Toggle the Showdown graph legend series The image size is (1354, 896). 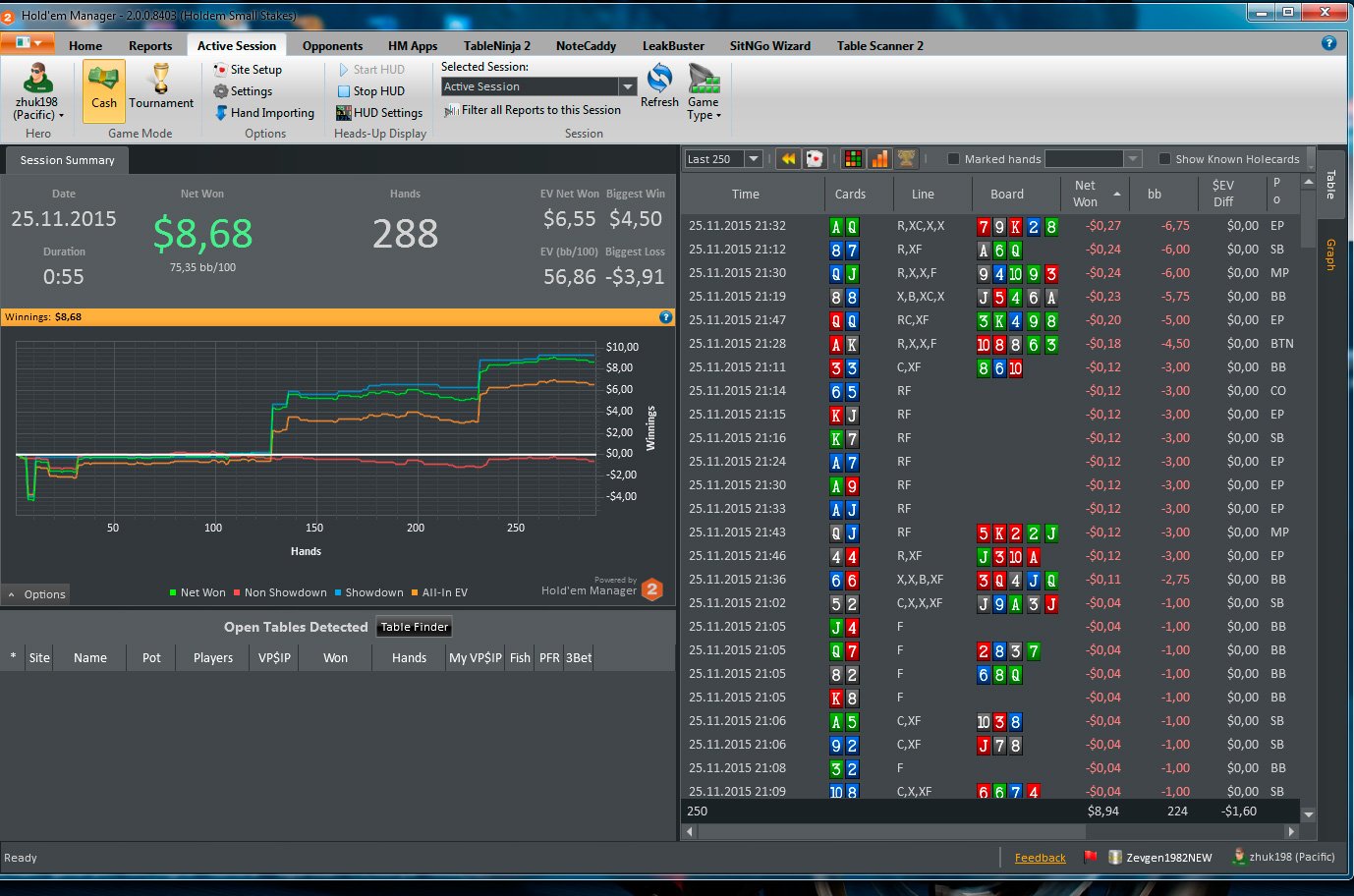(x=368, y=592)
